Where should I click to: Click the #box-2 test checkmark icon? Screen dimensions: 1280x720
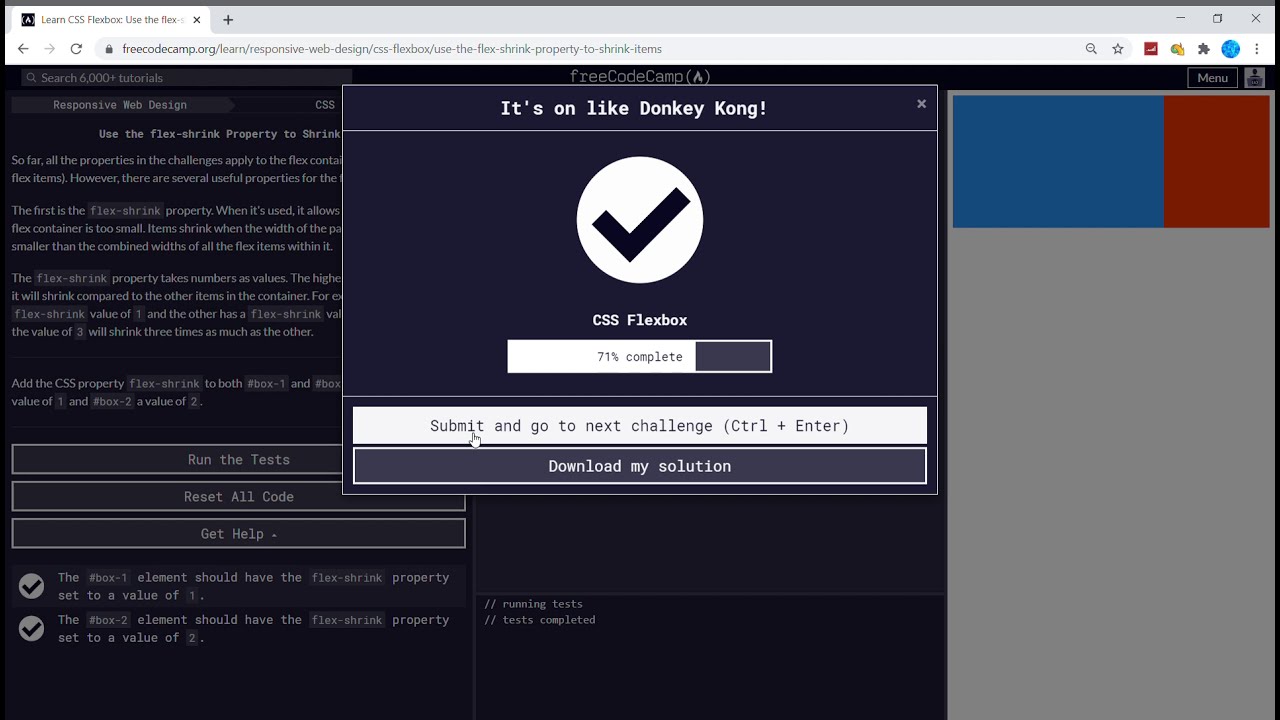[32, 628]
